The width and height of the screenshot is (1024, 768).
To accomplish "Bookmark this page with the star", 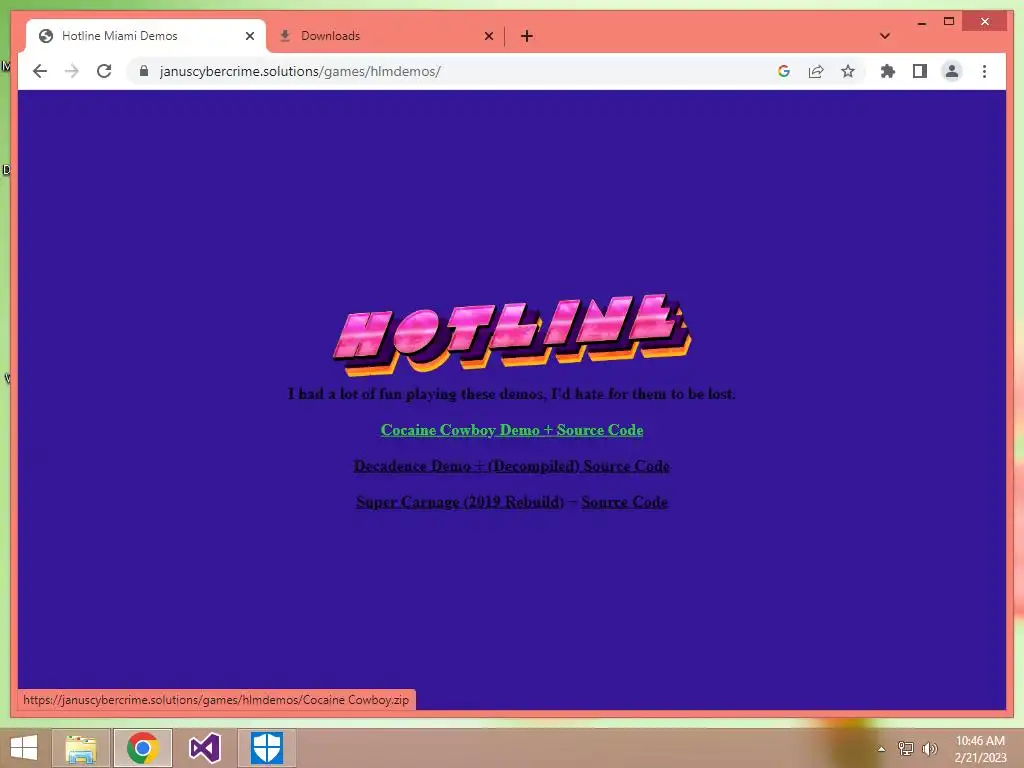I will (x=848, y=71).
